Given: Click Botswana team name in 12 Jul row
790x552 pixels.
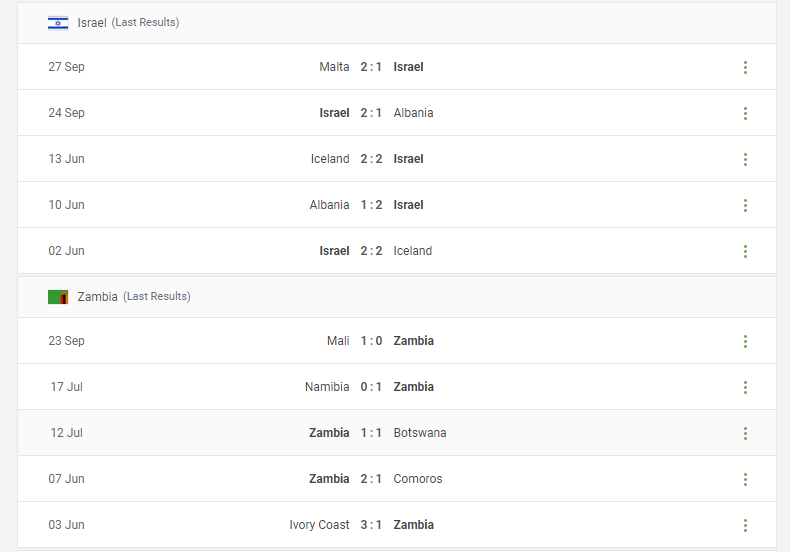Looking at the screenshot, I should pyautogui.click(x=420, y=433).
